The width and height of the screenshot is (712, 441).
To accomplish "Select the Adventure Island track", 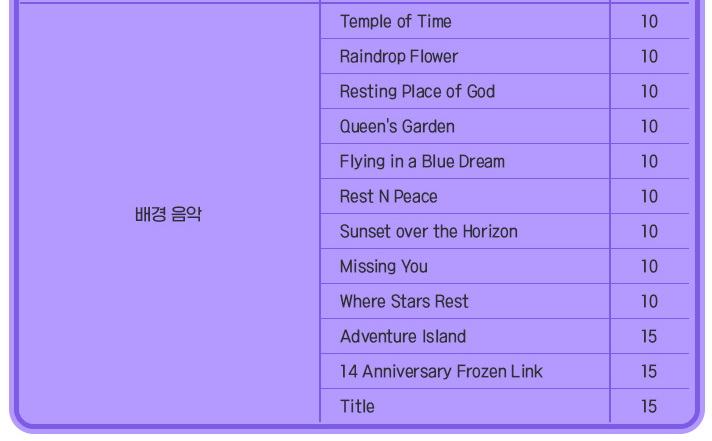I will click(x=402, y=336).
